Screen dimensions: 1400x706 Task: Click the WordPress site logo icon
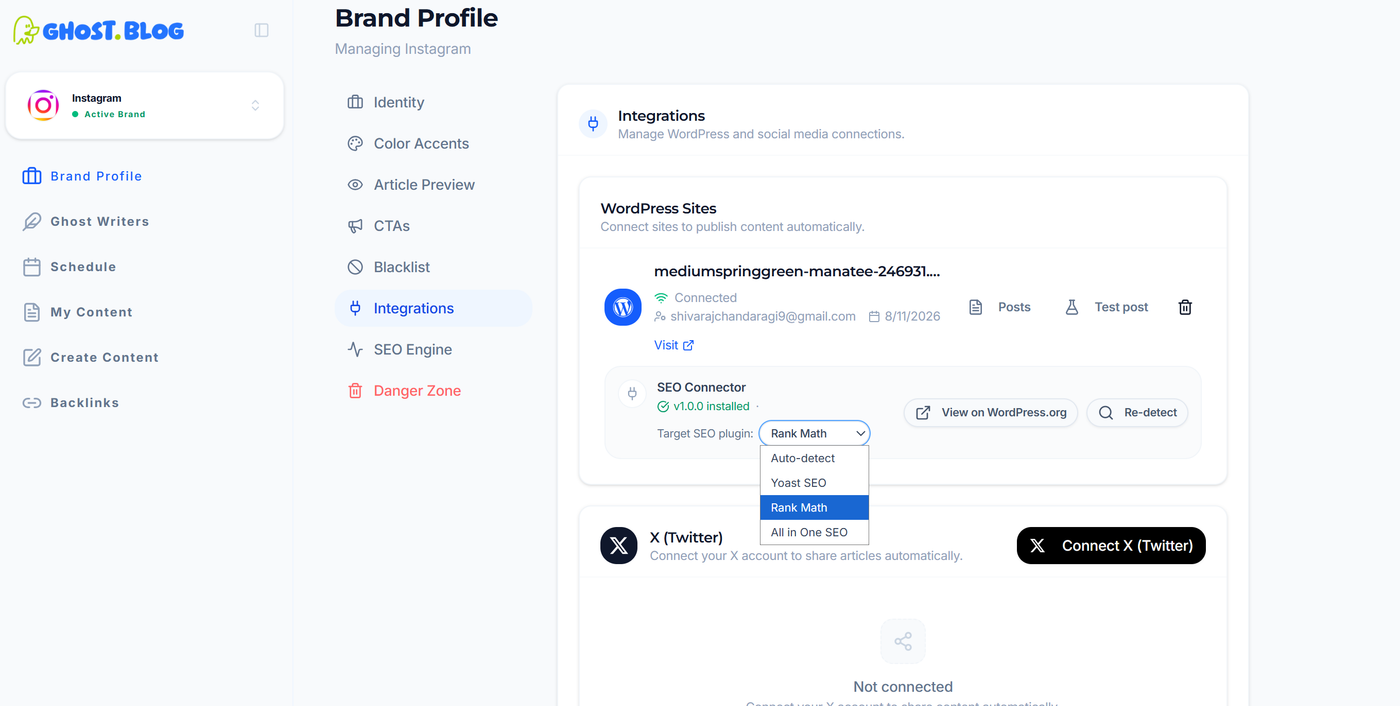[x=623, y=307]
